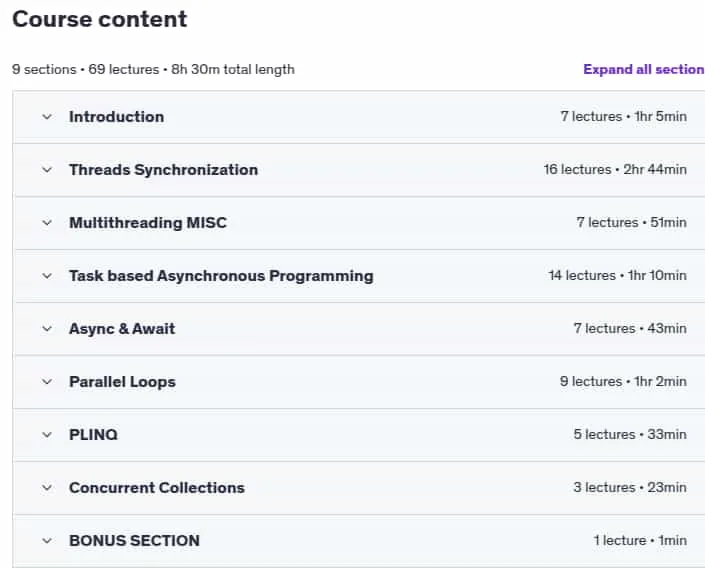The image size is (705, 568).
Task: Click the 16 lectures 2hr 44min label
Action: [615, 170]
